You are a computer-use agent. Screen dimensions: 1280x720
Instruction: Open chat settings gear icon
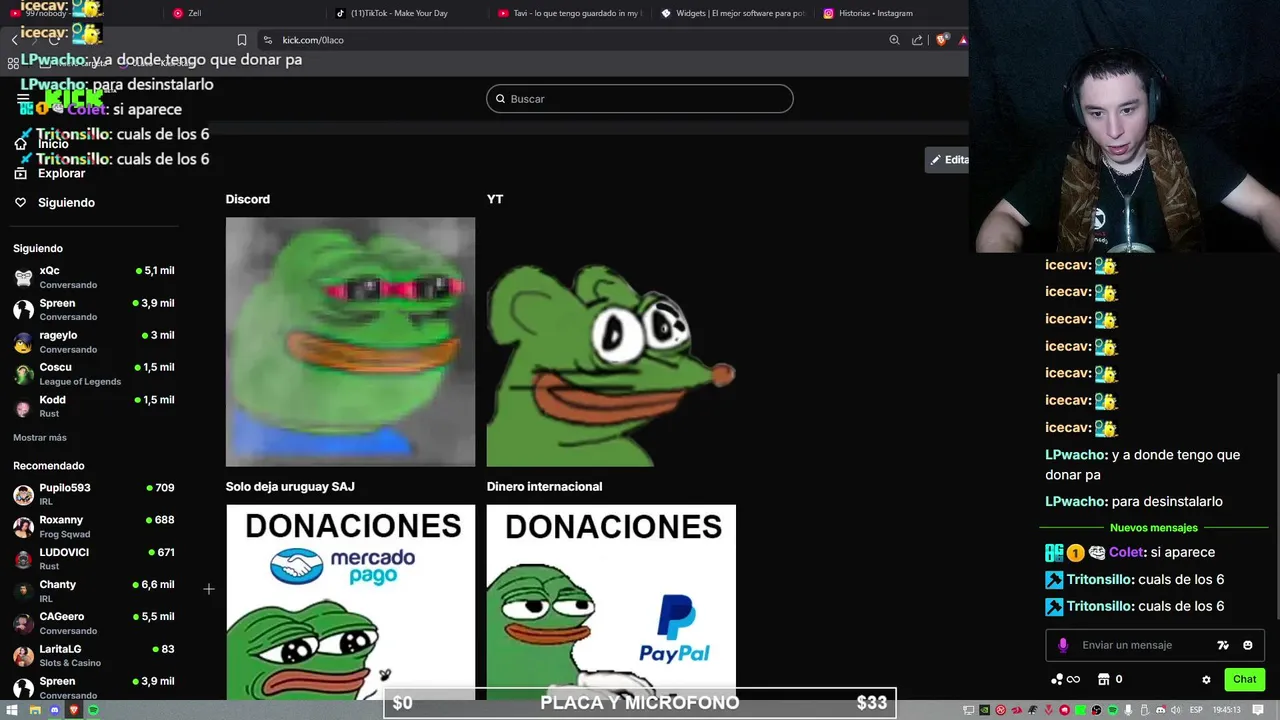coord(1206,680)
